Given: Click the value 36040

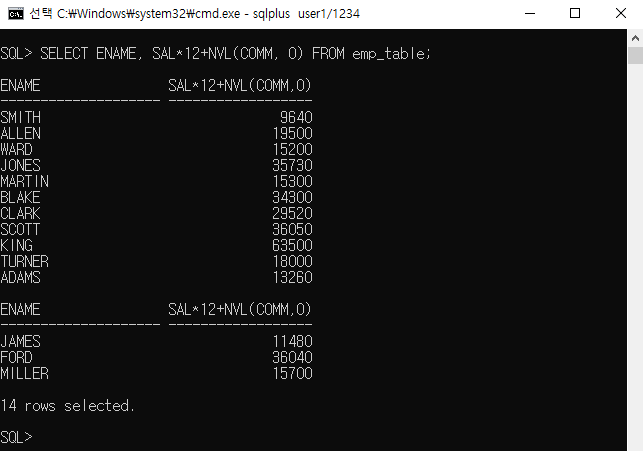Looking at the screenshot, I should 292,358.
